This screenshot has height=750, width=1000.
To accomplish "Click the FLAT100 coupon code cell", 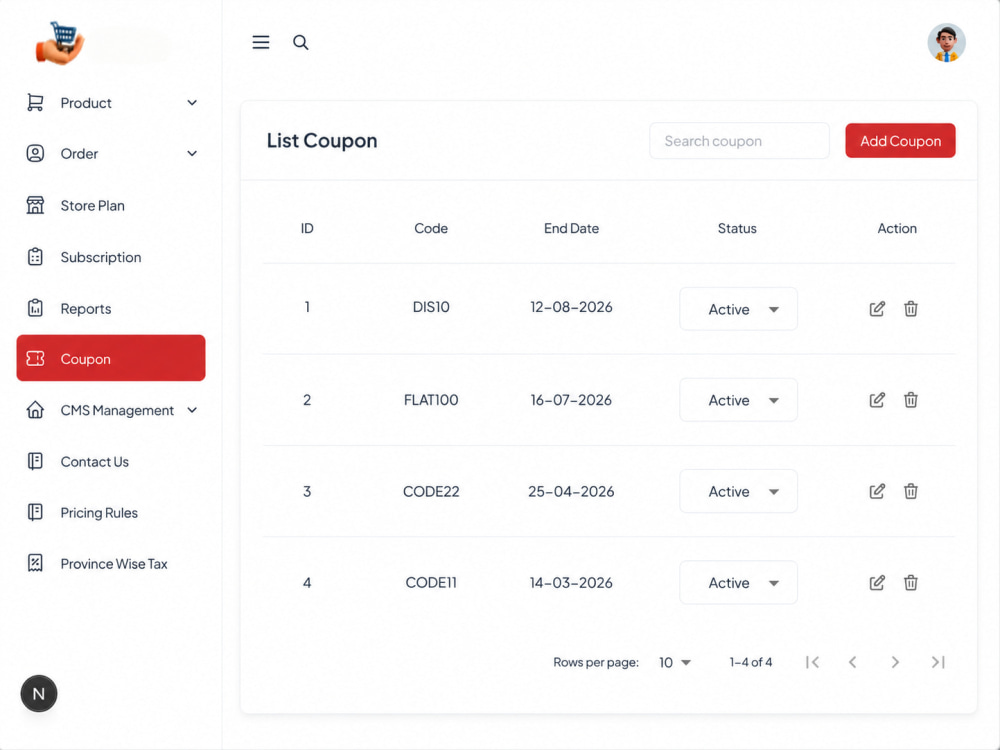I will click(x=430, y=400).
